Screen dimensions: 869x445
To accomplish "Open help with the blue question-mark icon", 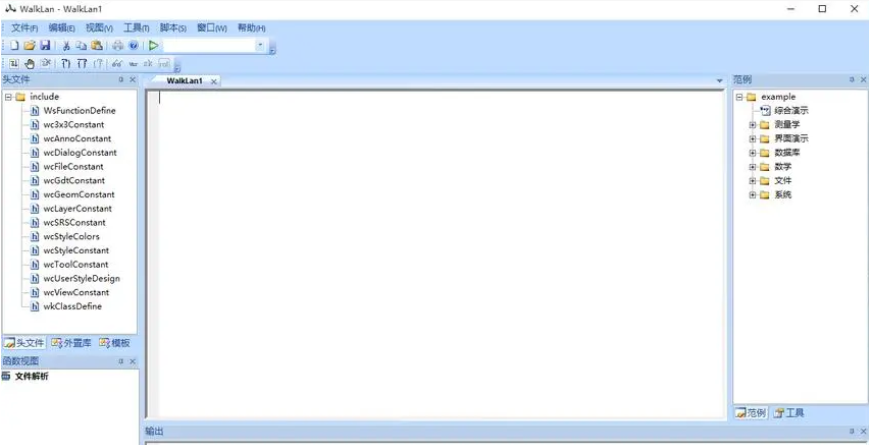I will pyautogui.click(x=133, y=46).
